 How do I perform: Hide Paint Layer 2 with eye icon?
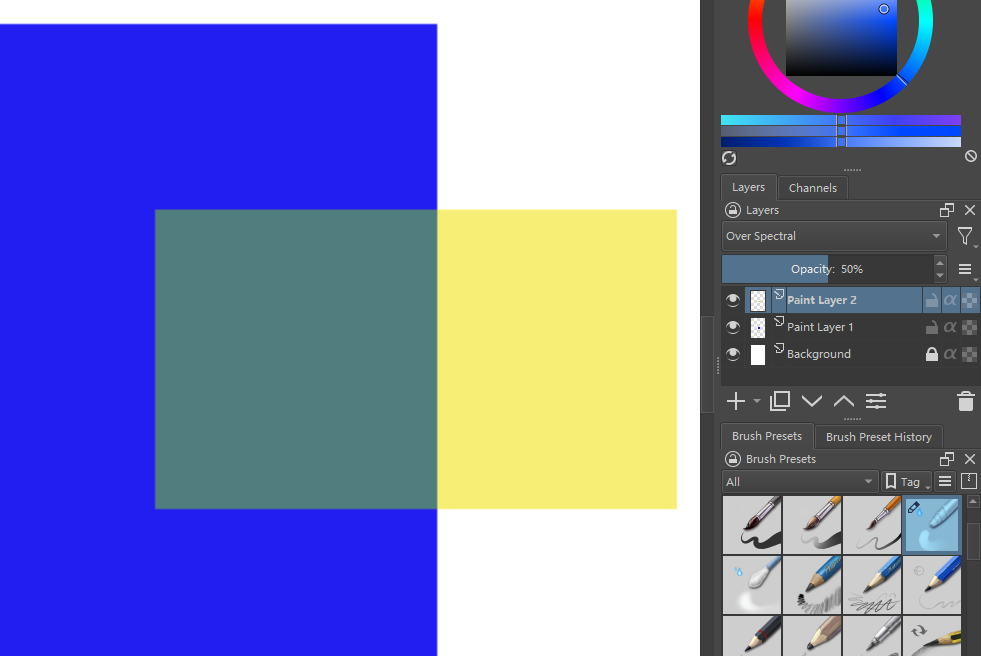(x=733, y=300)
